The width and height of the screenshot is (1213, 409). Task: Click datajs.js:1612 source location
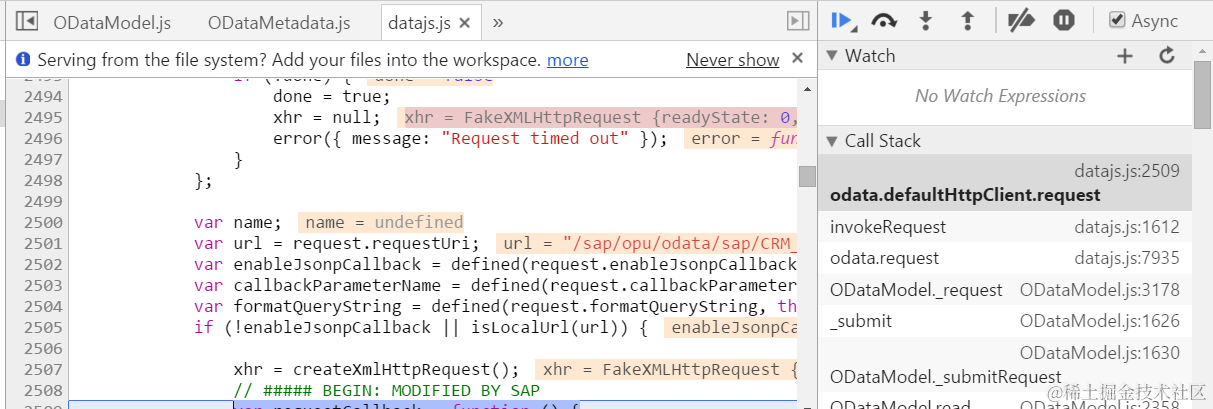click(1125, 227)
